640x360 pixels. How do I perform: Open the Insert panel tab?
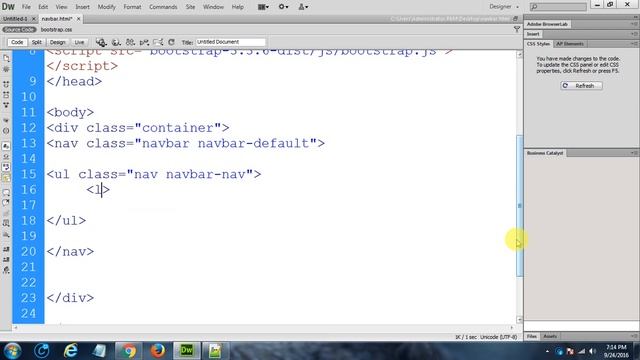pyautogui.click(x=533, y=34)
